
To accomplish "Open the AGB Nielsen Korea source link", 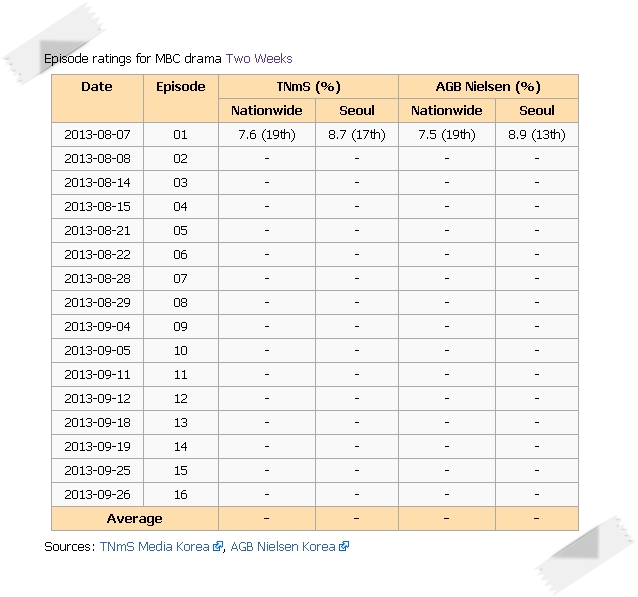I will coord(283,546).
